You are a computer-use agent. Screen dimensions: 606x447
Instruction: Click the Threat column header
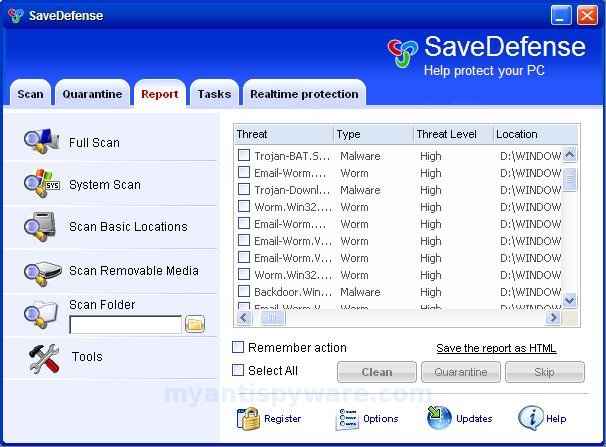tap(284, 134)
